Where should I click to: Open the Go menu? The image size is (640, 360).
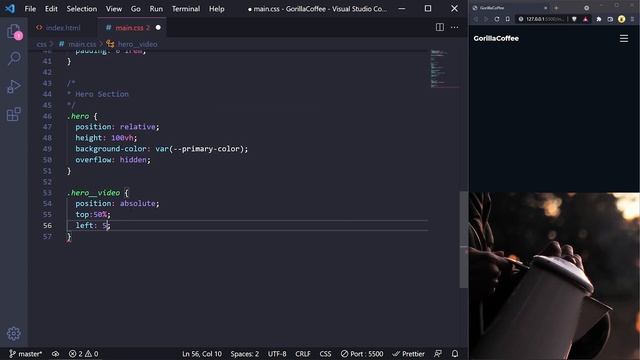click(x=136, y=9)
